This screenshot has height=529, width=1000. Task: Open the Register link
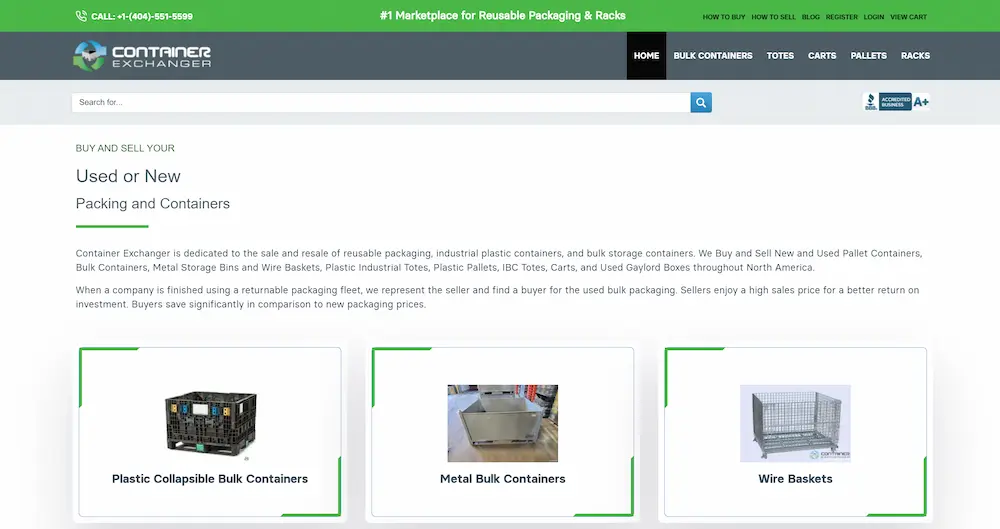pyautogui.click(x=842, y=17)
